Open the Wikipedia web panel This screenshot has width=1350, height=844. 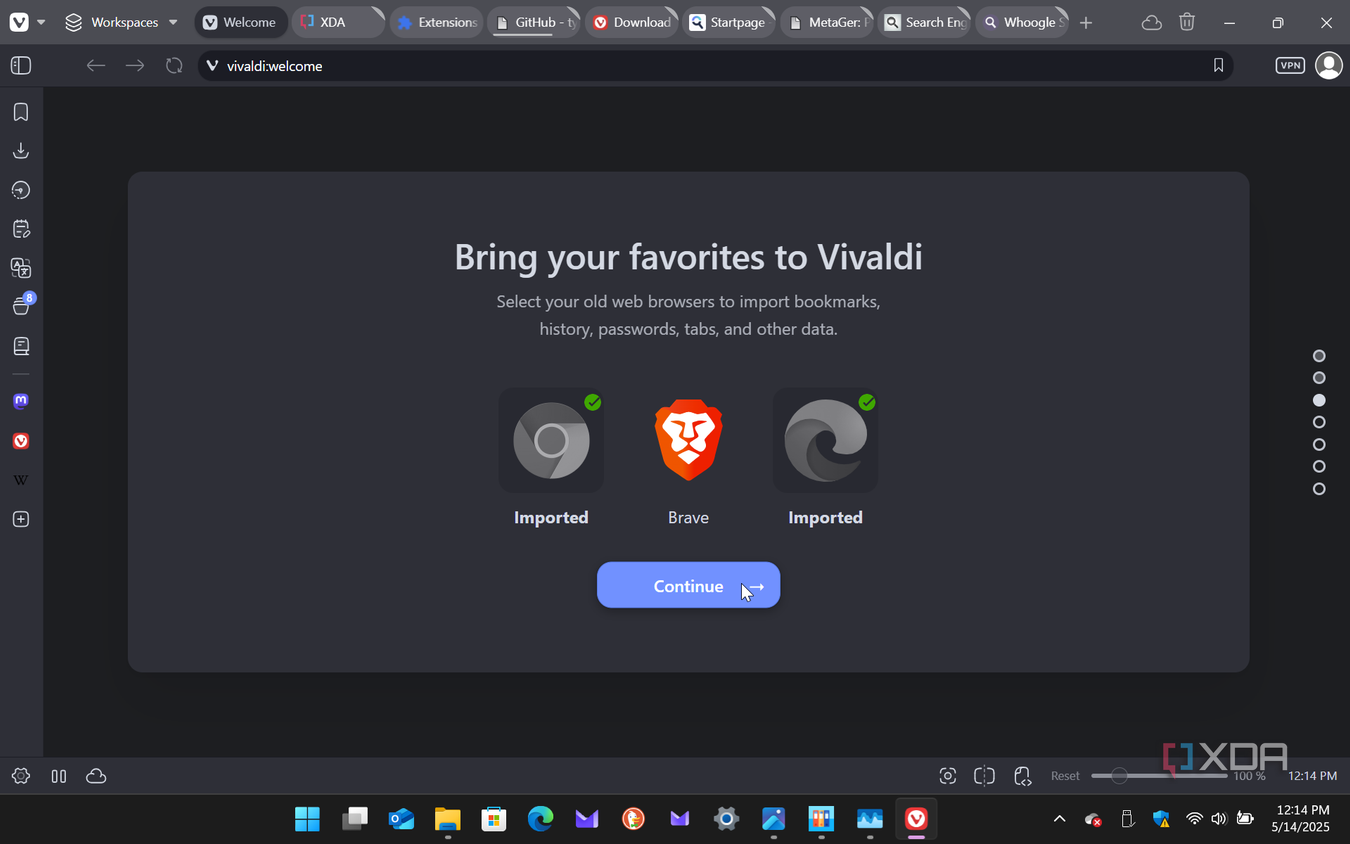[21, 480]
